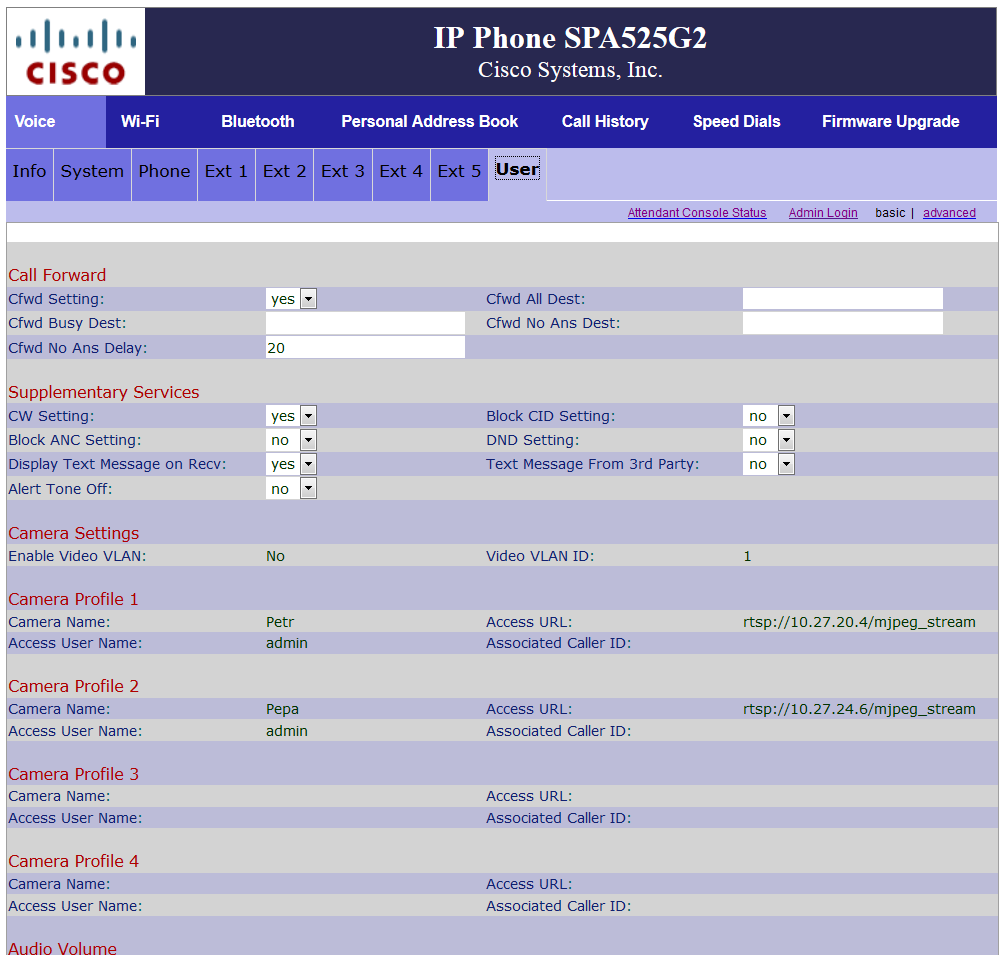Image resolution: width=1005 pixels, height=955 pixels.
Task: Open the Block ANC Setting dropdown
Action: click(291, 440)
